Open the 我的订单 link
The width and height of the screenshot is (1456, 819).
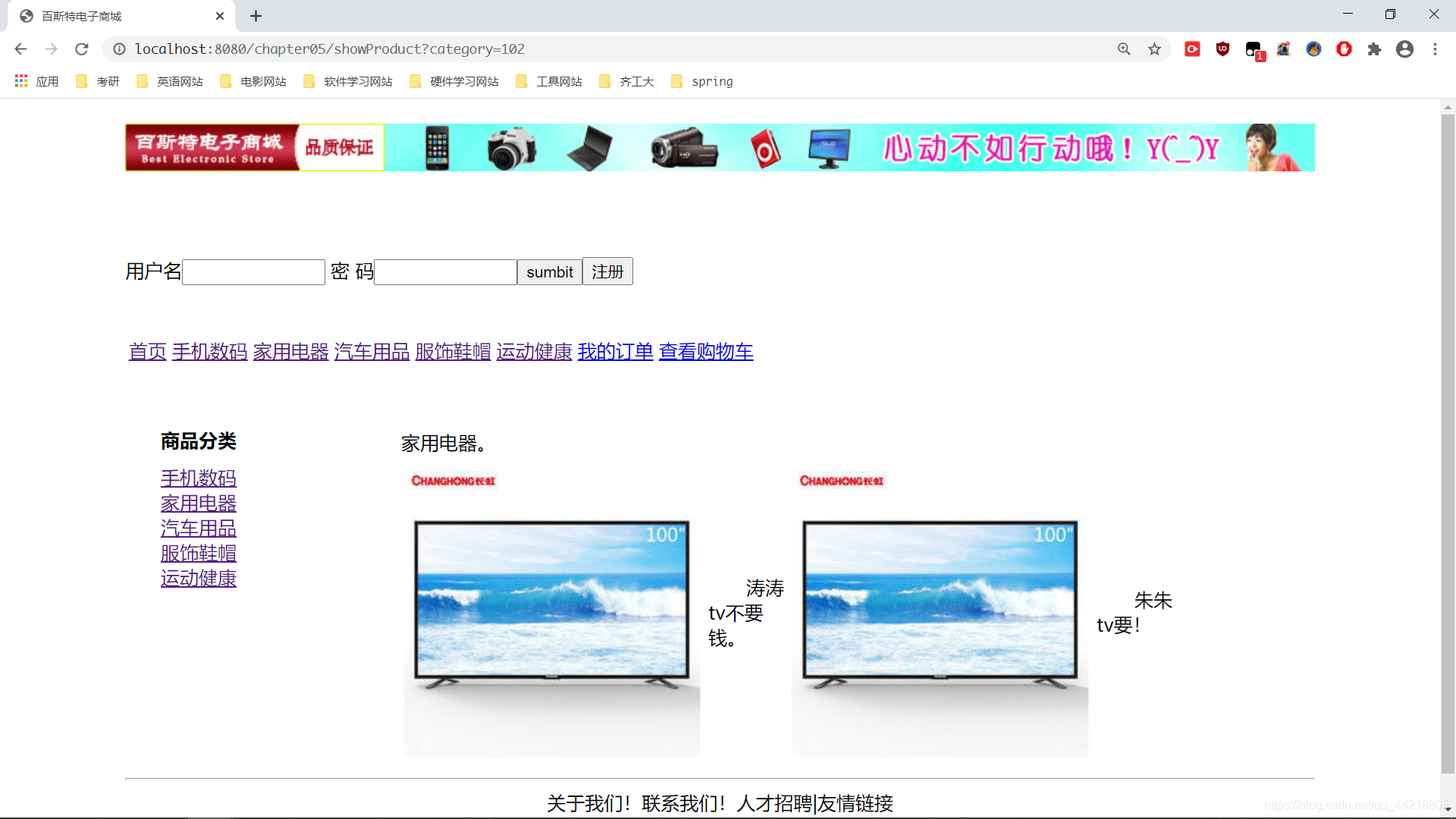click(616, 352)
